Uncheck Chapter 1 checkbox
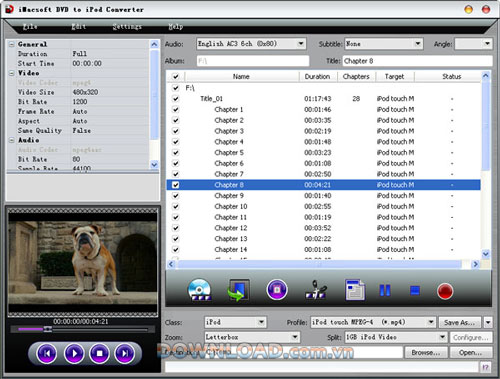Image resolution: width=500 pixels, height=379 pixels. (x=176, y=109)
